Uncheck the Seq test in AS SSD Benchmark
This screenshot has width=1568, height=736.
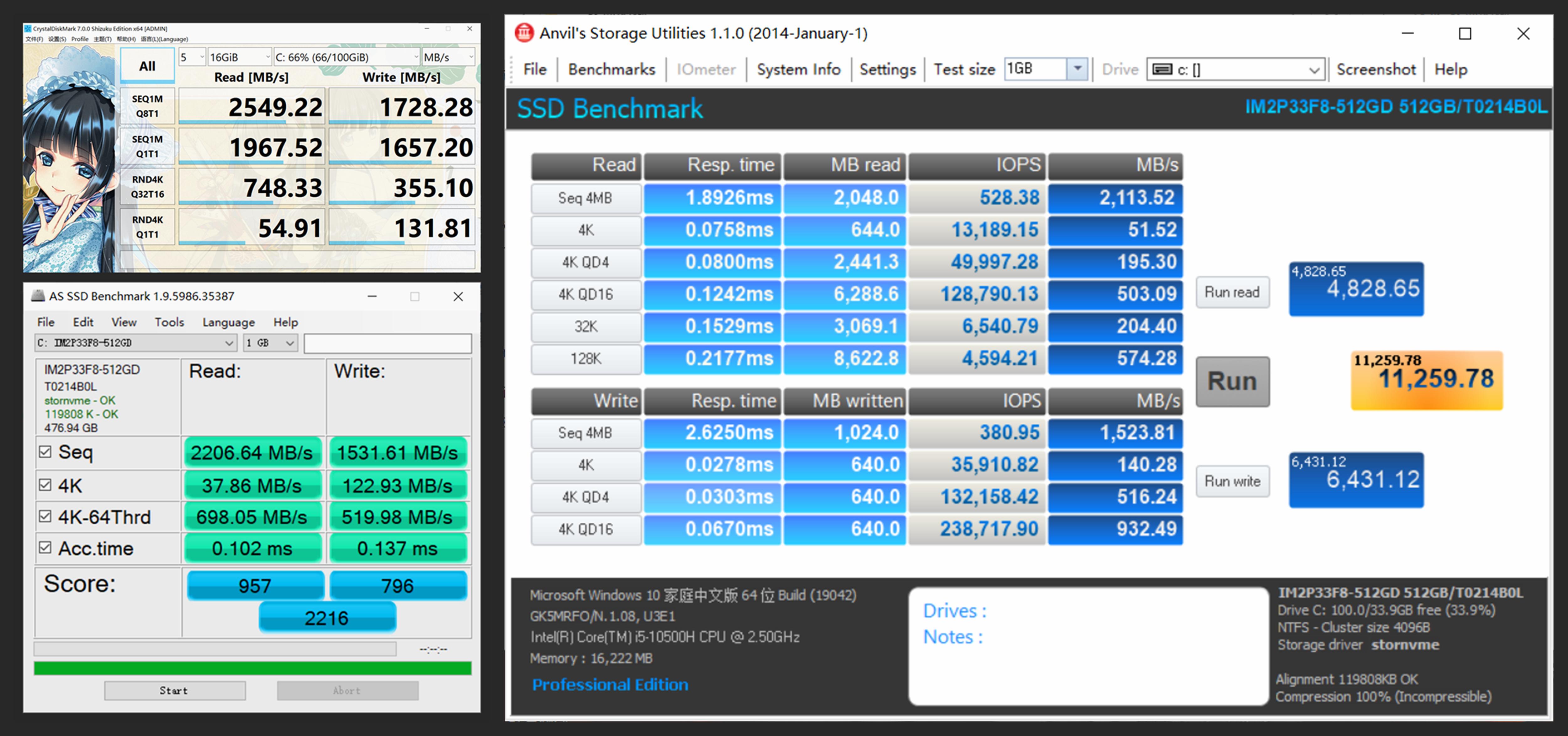45,452
